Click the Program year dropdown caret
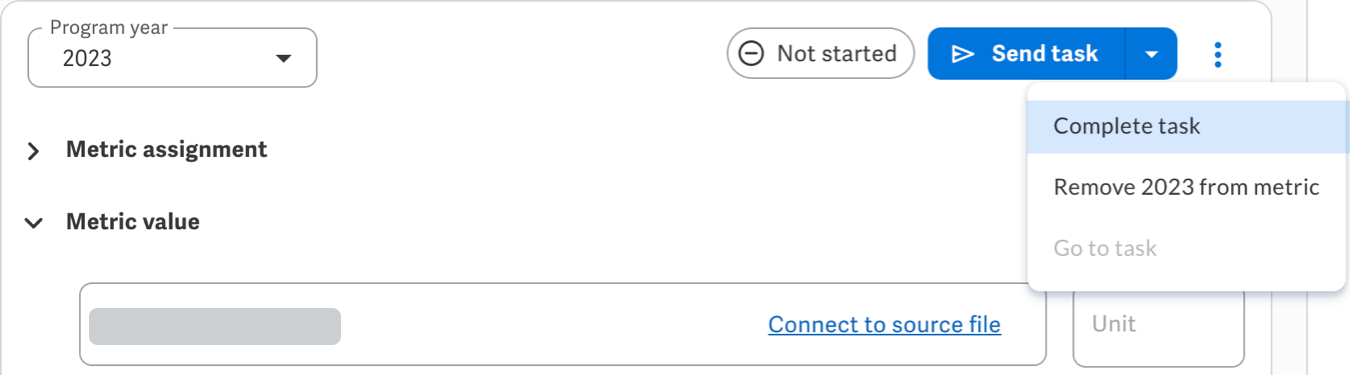1350x375 pixels. [283, 58]
